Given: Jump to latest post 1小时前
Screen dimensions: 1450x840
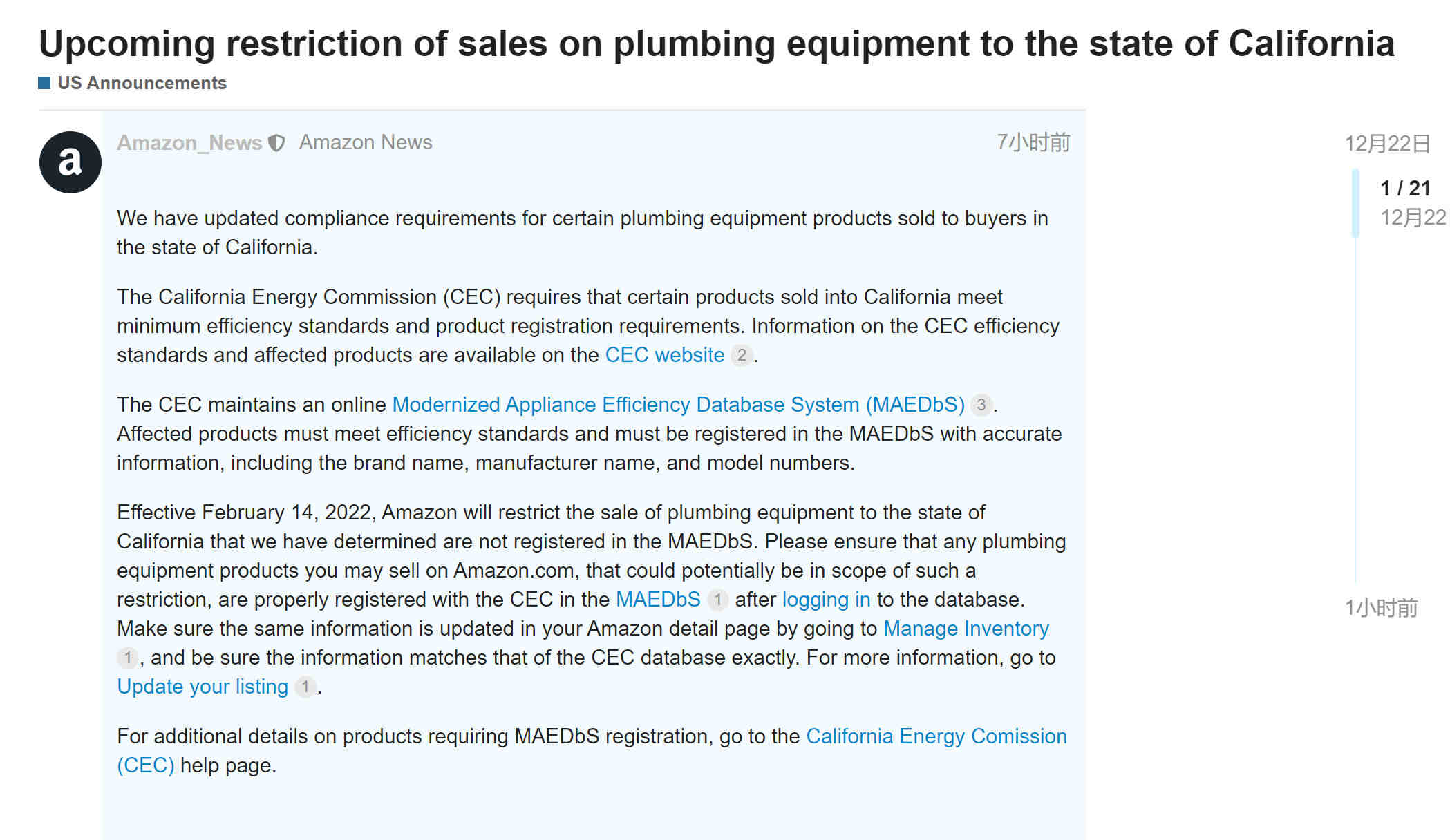Looking at the screenshot, I should pyautogui.click(x=1381, y=608).
